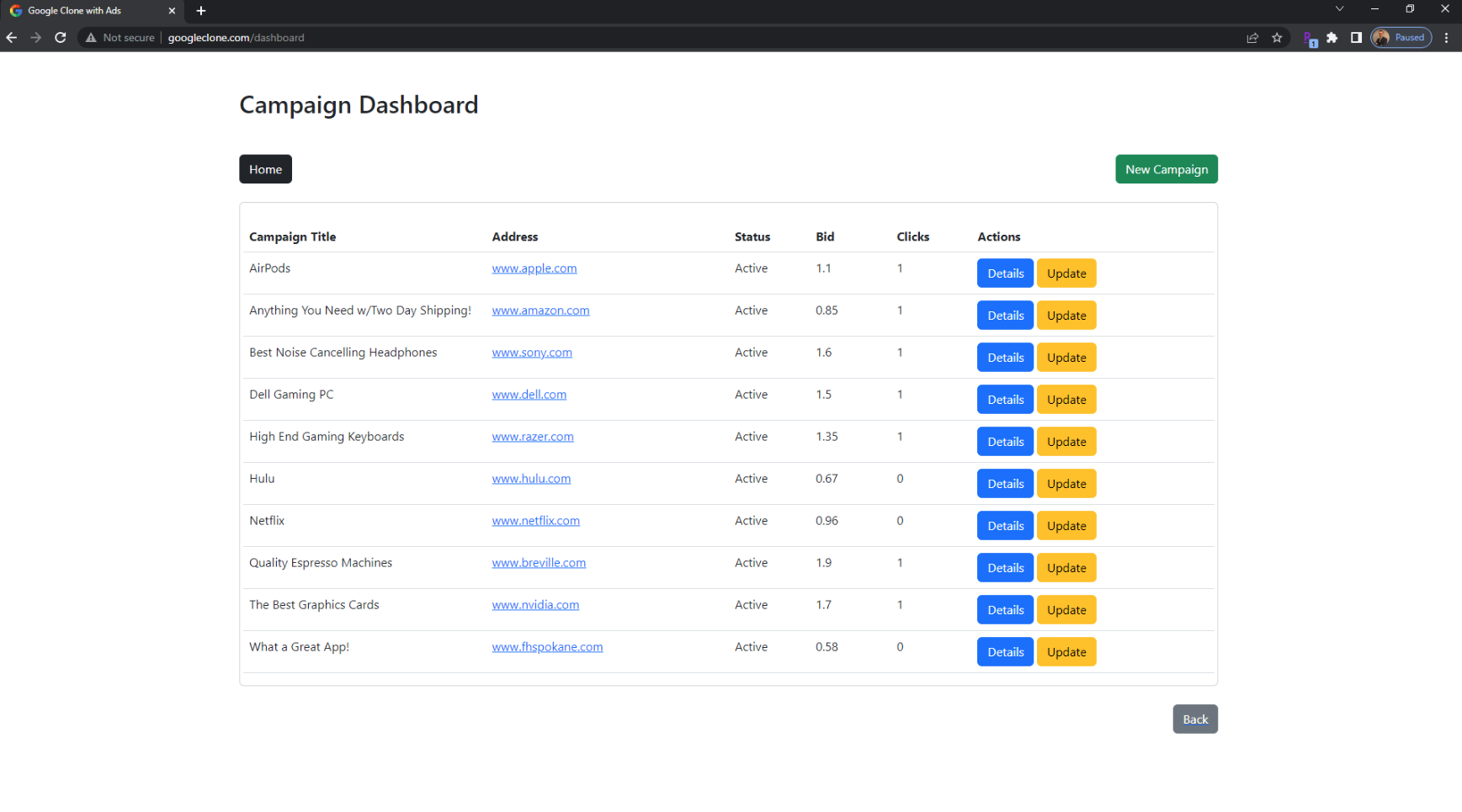The image size is (1462, 812).
Task: Update Quality Espresso Machines campaign
Action: coord(1066,568)
